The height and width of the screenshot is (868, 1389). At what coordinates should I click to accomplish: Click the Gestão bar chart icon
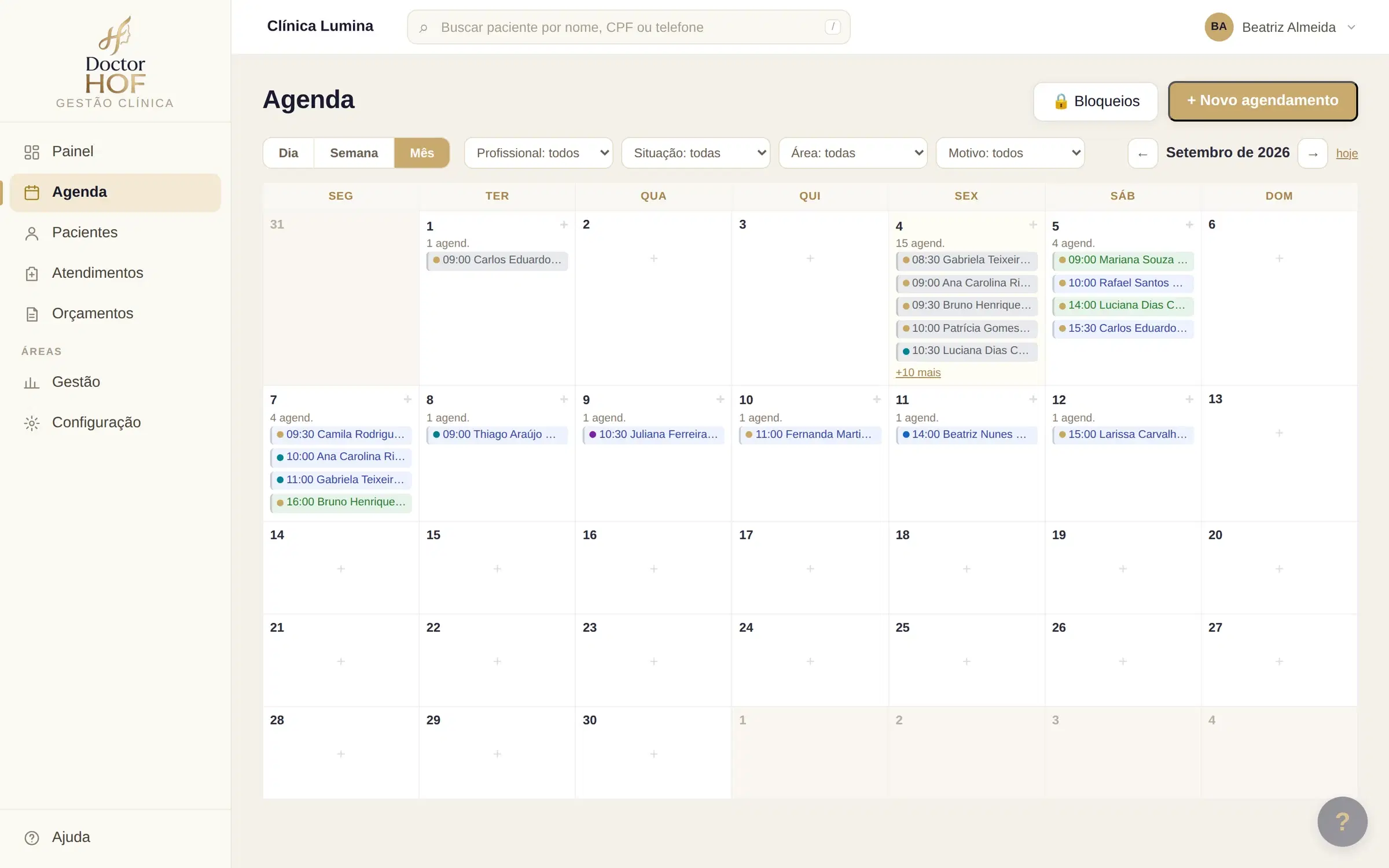pos(32,382)
